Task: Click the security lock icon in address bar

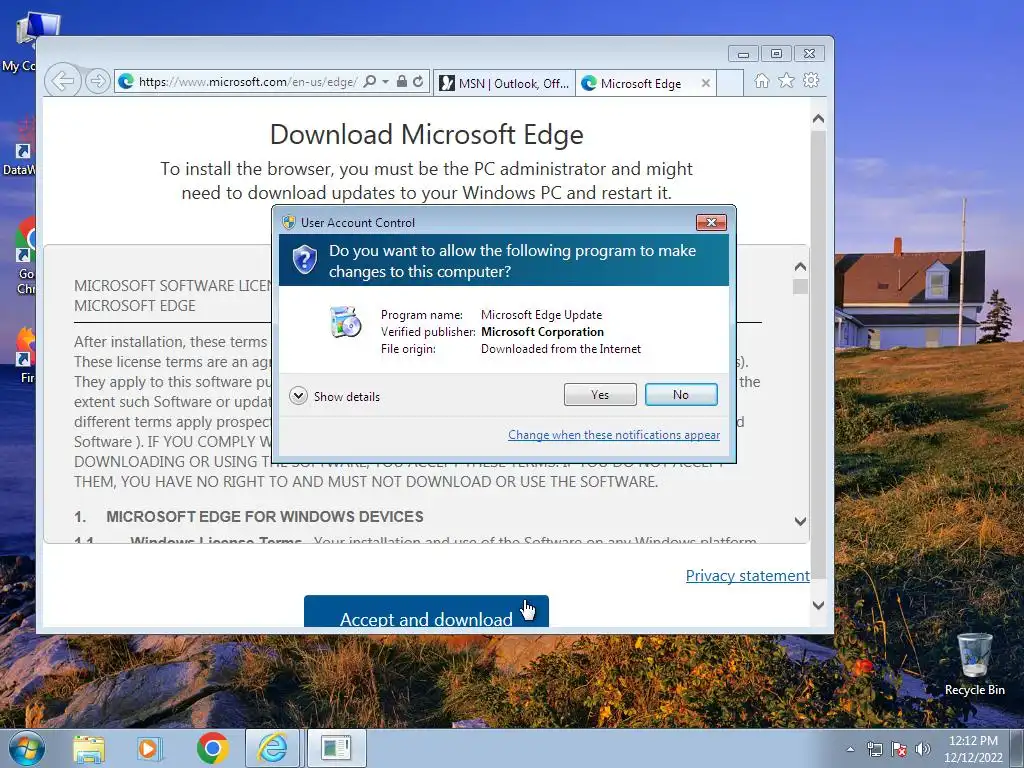Action: click(x=402, y=82)
